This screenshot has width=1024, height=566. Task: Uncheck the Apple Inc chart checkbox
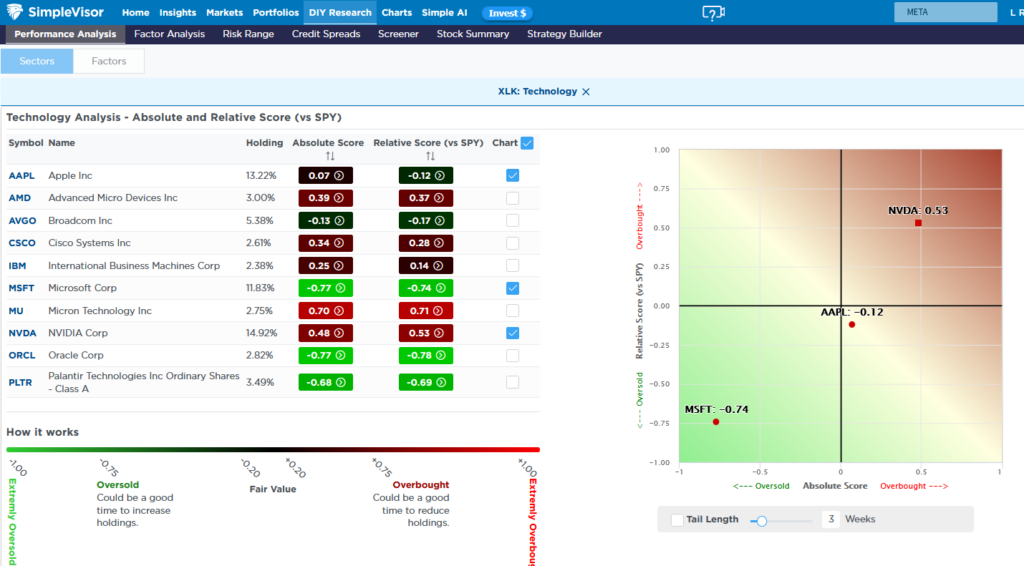click(512, 175)
